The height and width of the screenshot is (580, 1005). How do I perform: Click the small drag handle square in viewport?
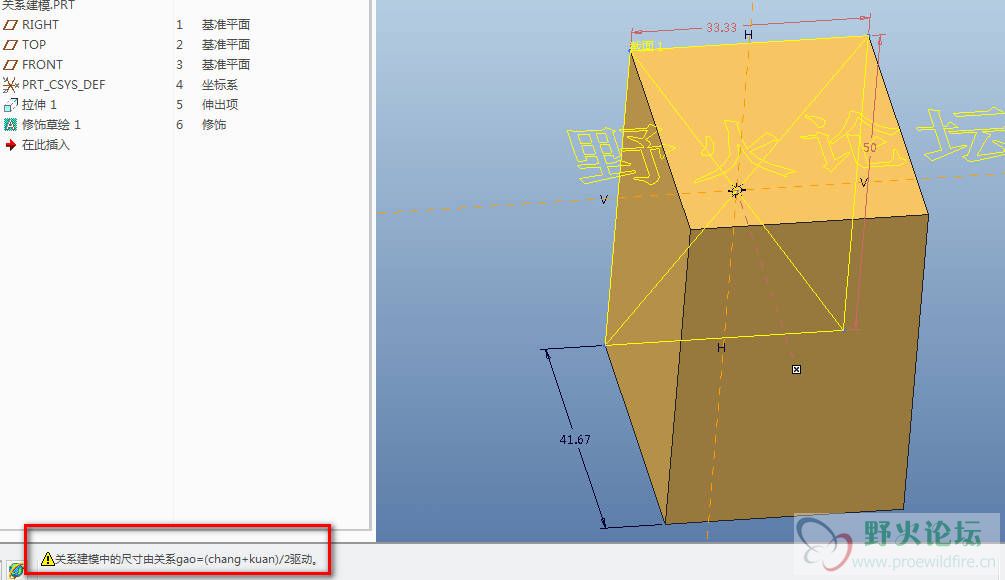click(x=796, y=369)
